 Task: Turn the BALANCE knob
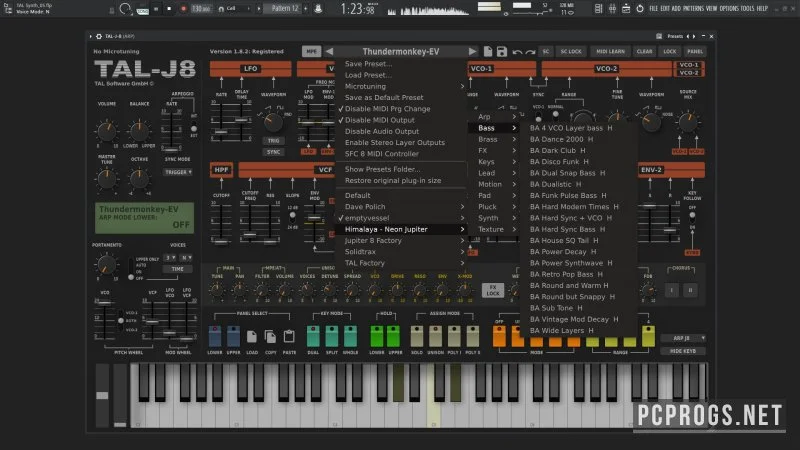[x=139, y=131]
